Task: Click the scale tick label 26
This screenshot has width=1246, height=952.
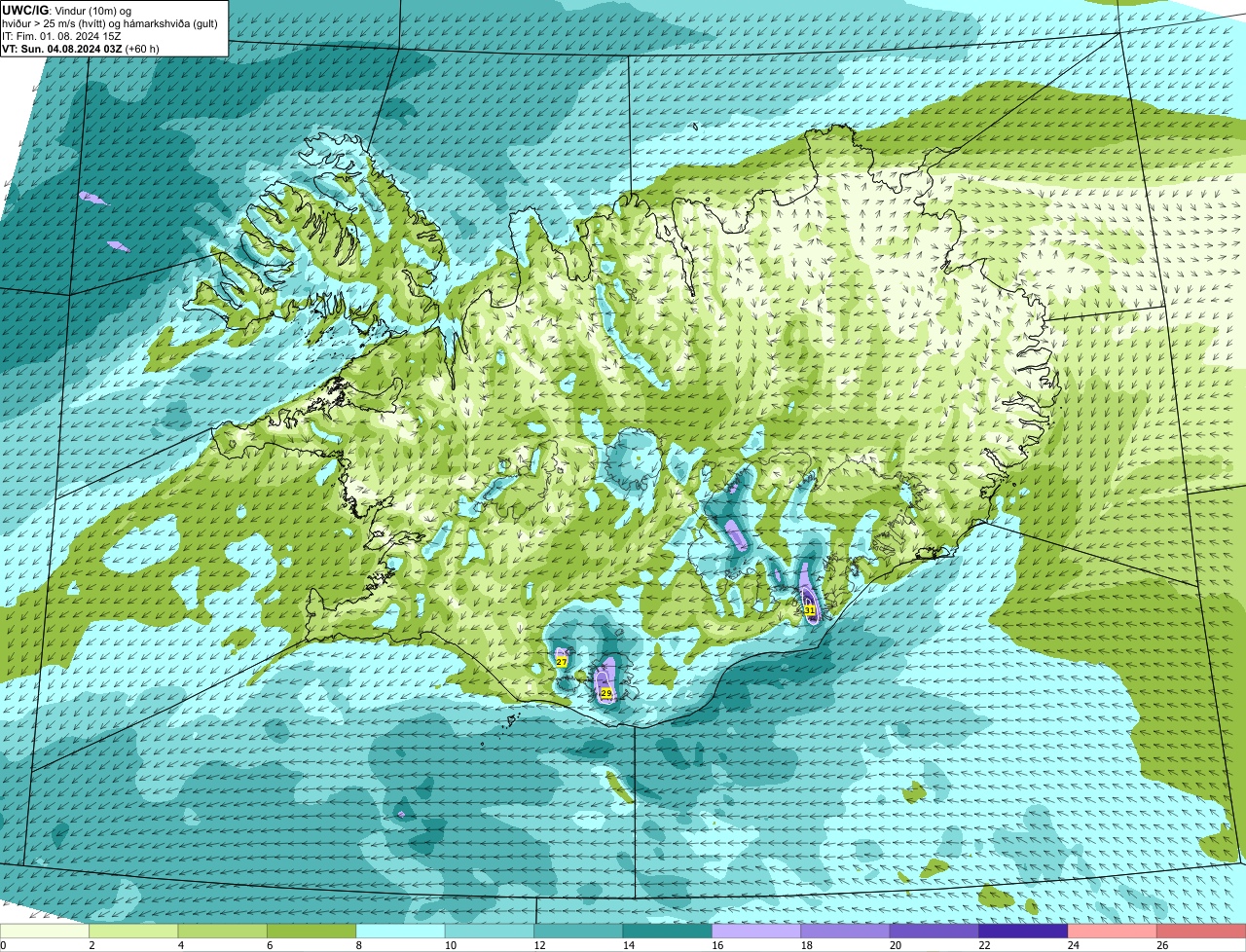Action: (x=1160, y=945)
